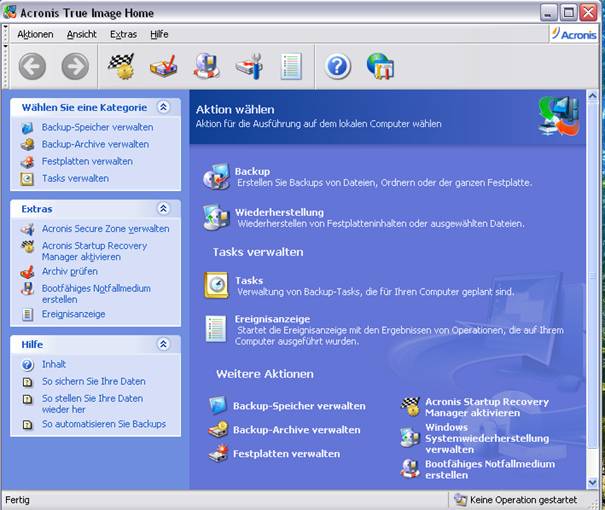This screenshot has width=605, height=510.
Task: Click 'Festplatten verwalten' under Weitere Aktionen
Action: (287, 454)
